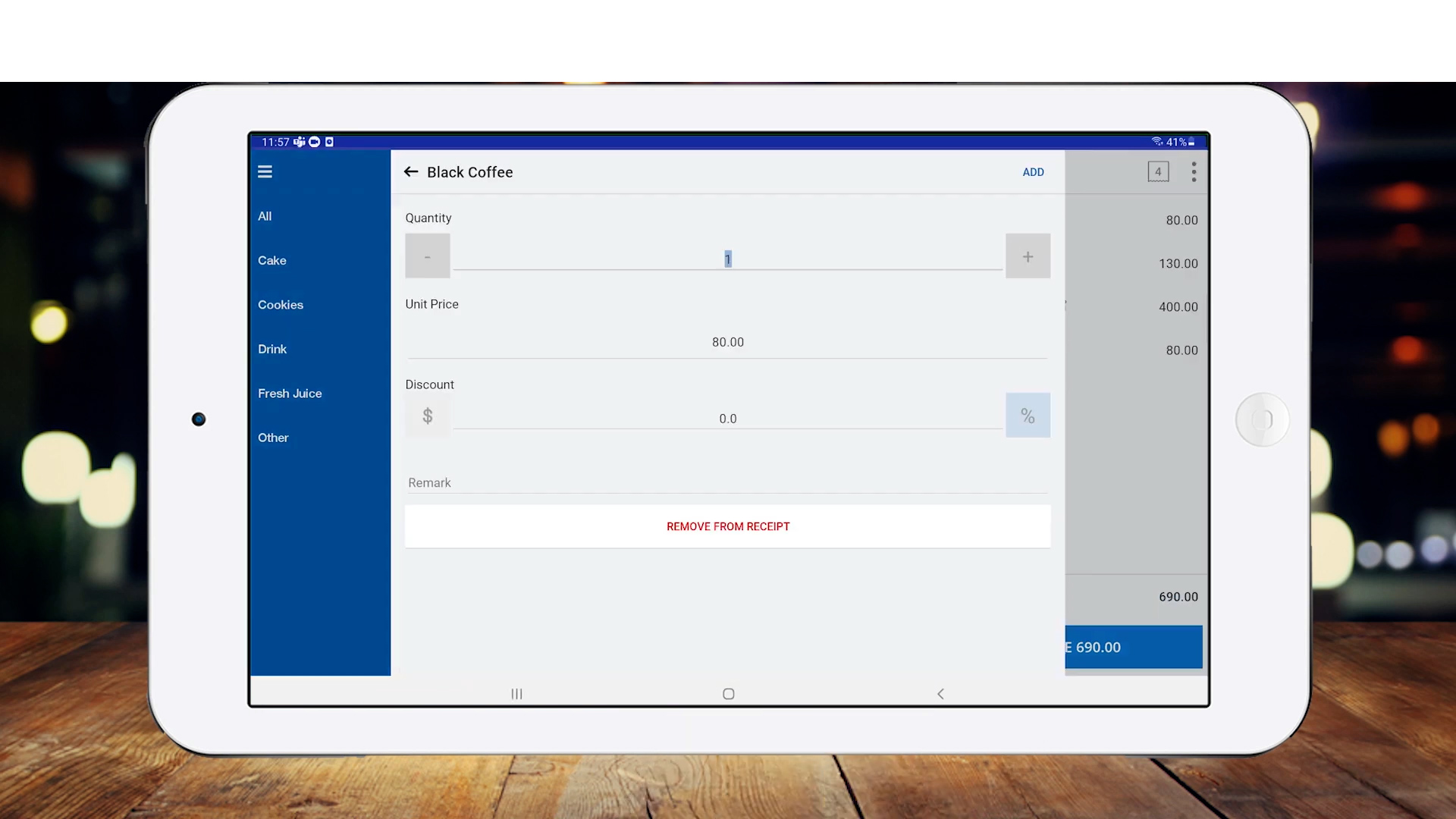
Task: Switch discount to percent mode
Action: (1028, 416)
